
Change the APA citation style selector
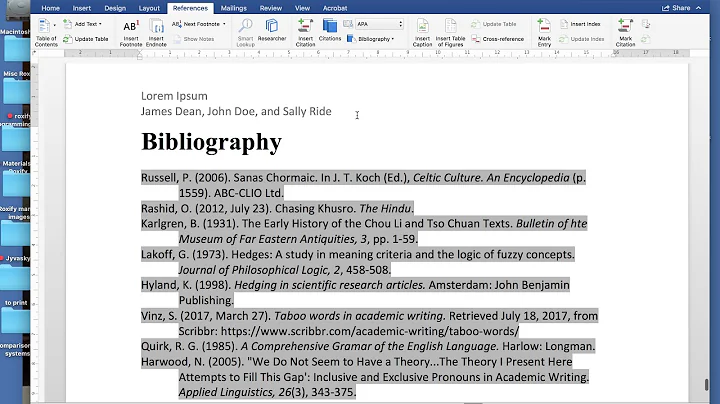(380, 24)
